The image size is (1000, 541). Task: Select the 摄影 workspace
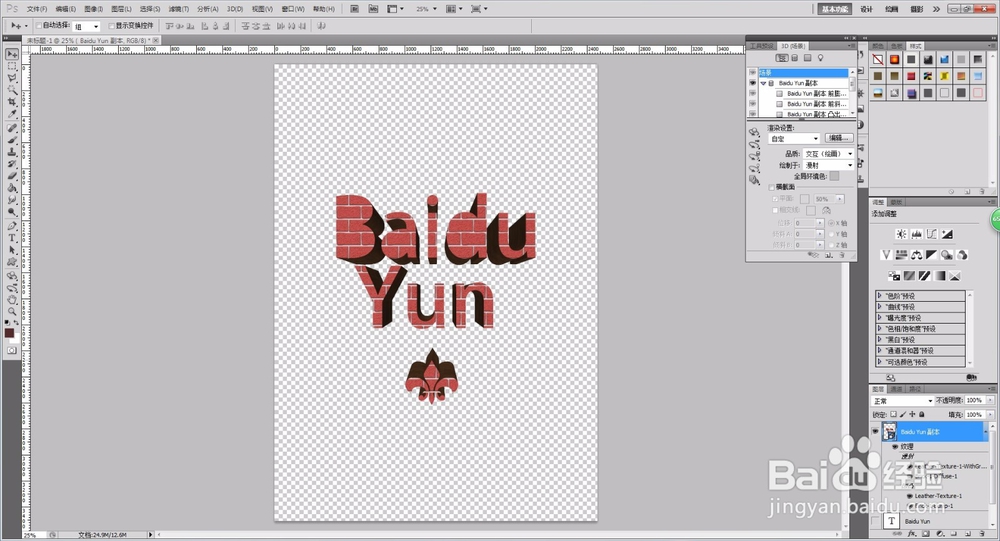click(x=916, y=9)
